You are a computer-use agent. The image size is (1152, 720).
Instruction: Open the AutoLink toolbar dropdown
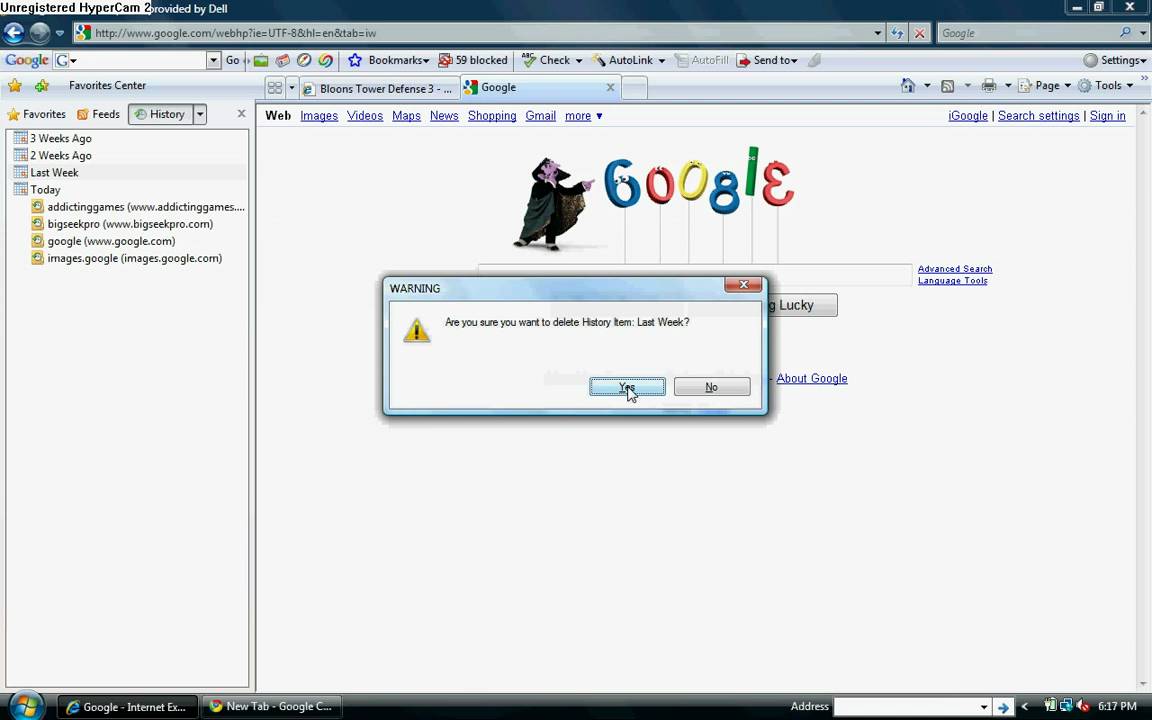[x=662, y=60]
